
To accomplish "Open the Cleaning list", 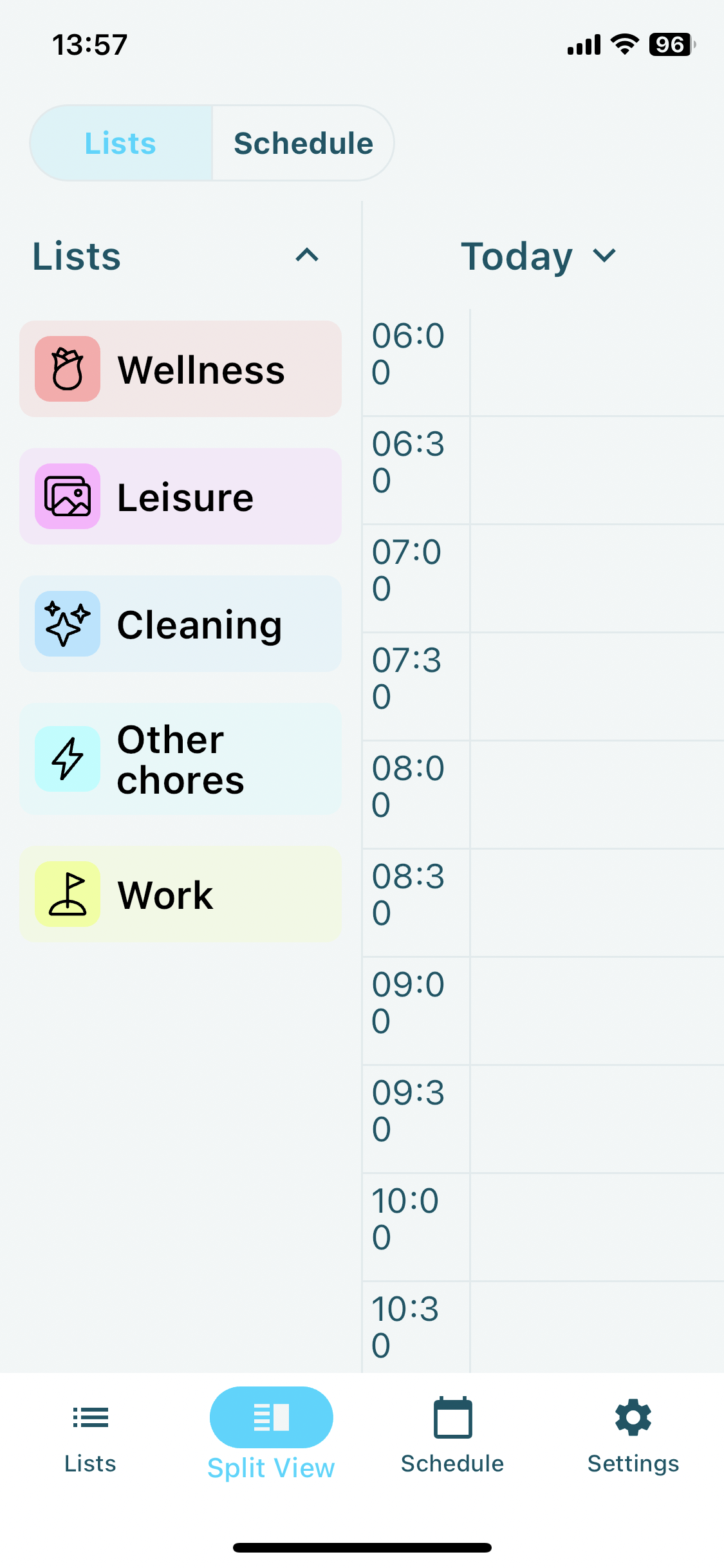I will [200, 624].
